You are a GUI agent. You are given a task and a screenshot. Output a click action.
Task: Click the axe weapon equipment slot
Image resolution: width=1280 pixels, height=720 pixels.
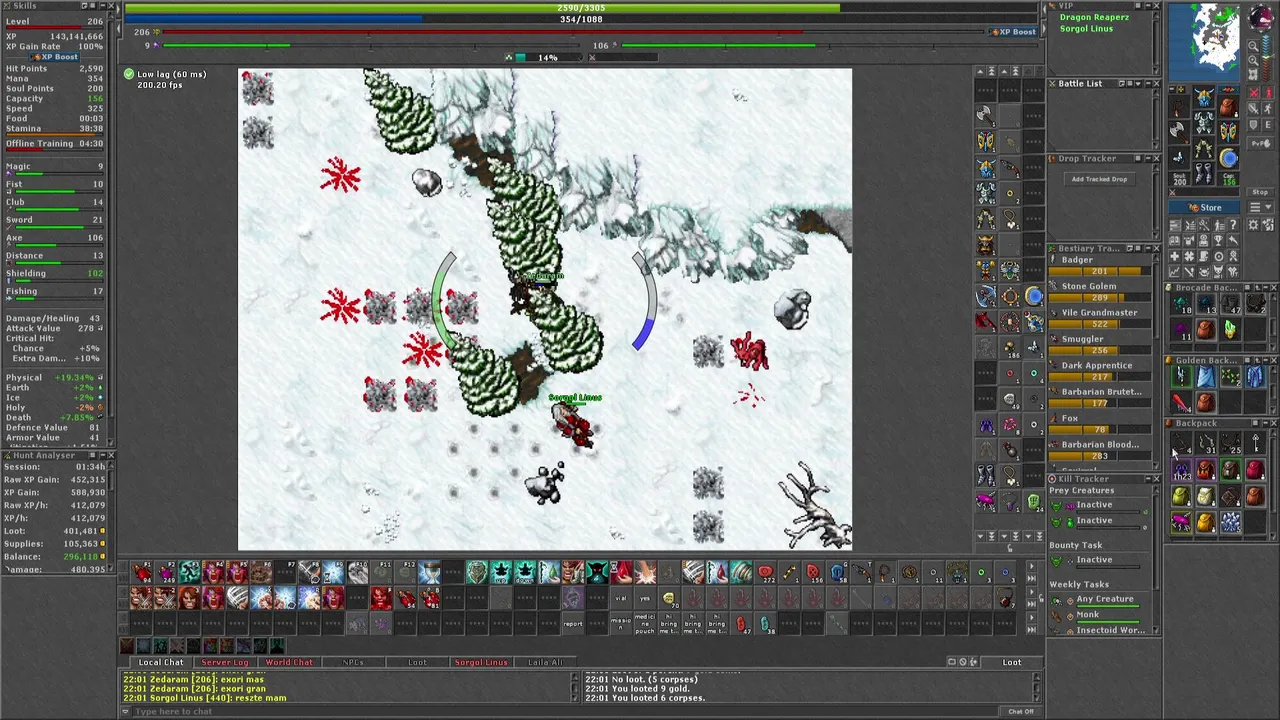[1179, 132]
